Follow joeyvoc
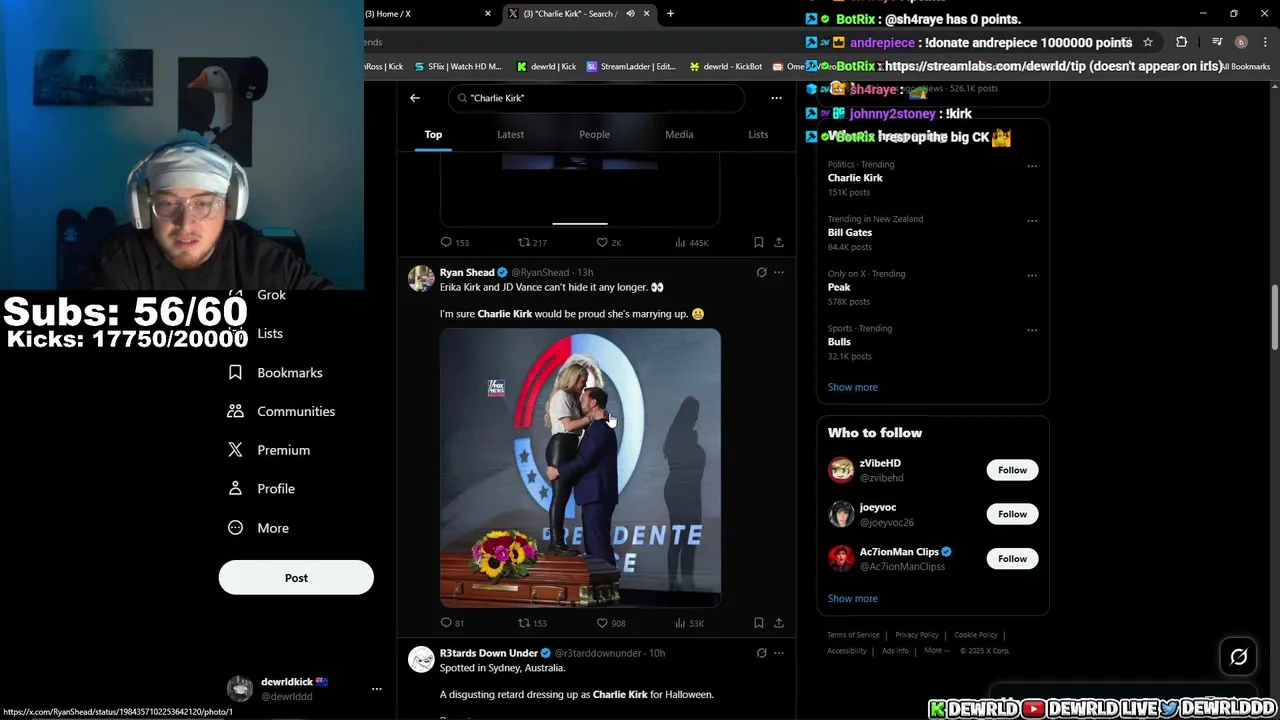The height and width of the screenshot is (720, 1280). pos(1012,514)
